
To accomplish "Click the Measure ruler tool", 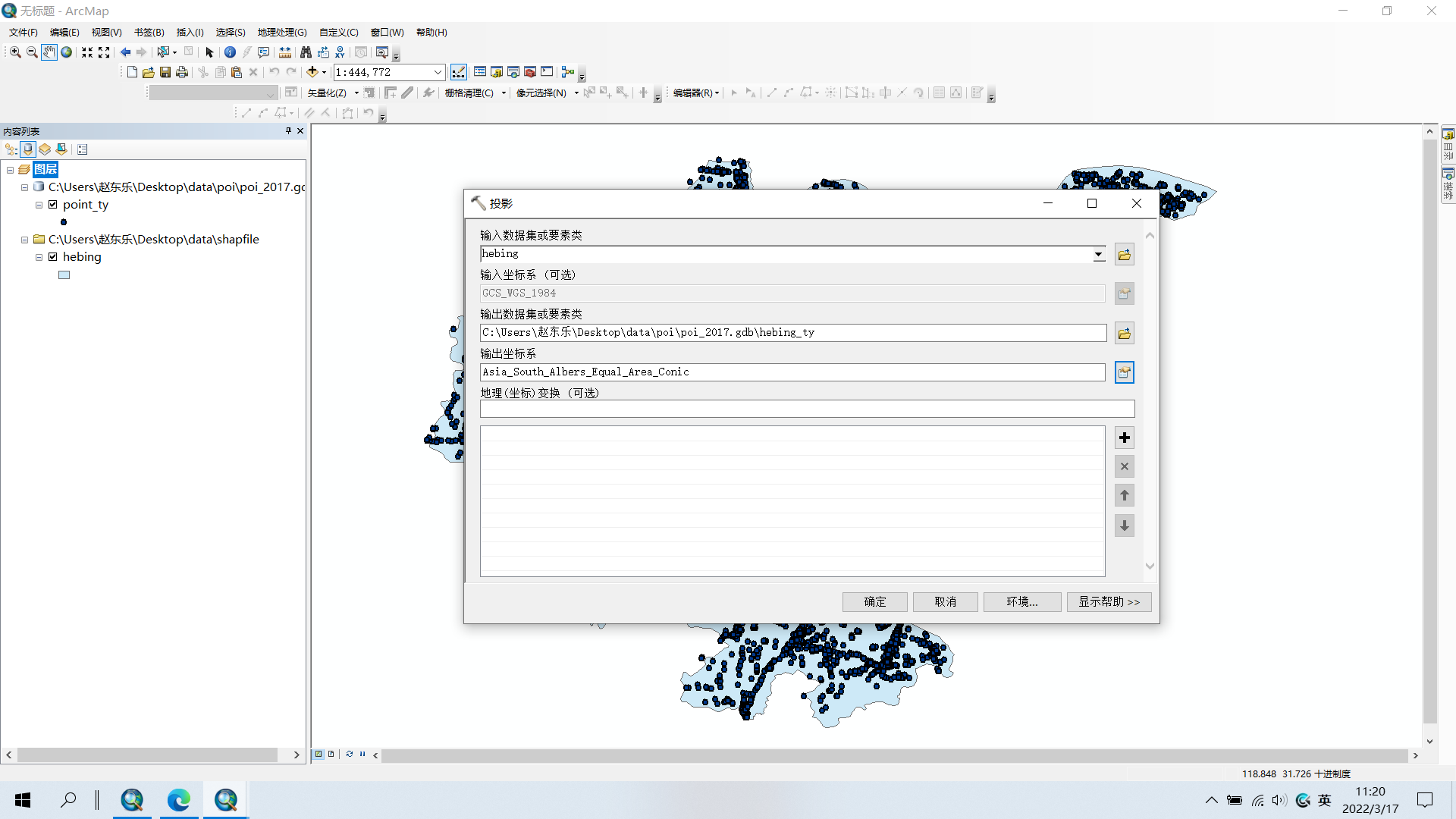I will 285,52.
